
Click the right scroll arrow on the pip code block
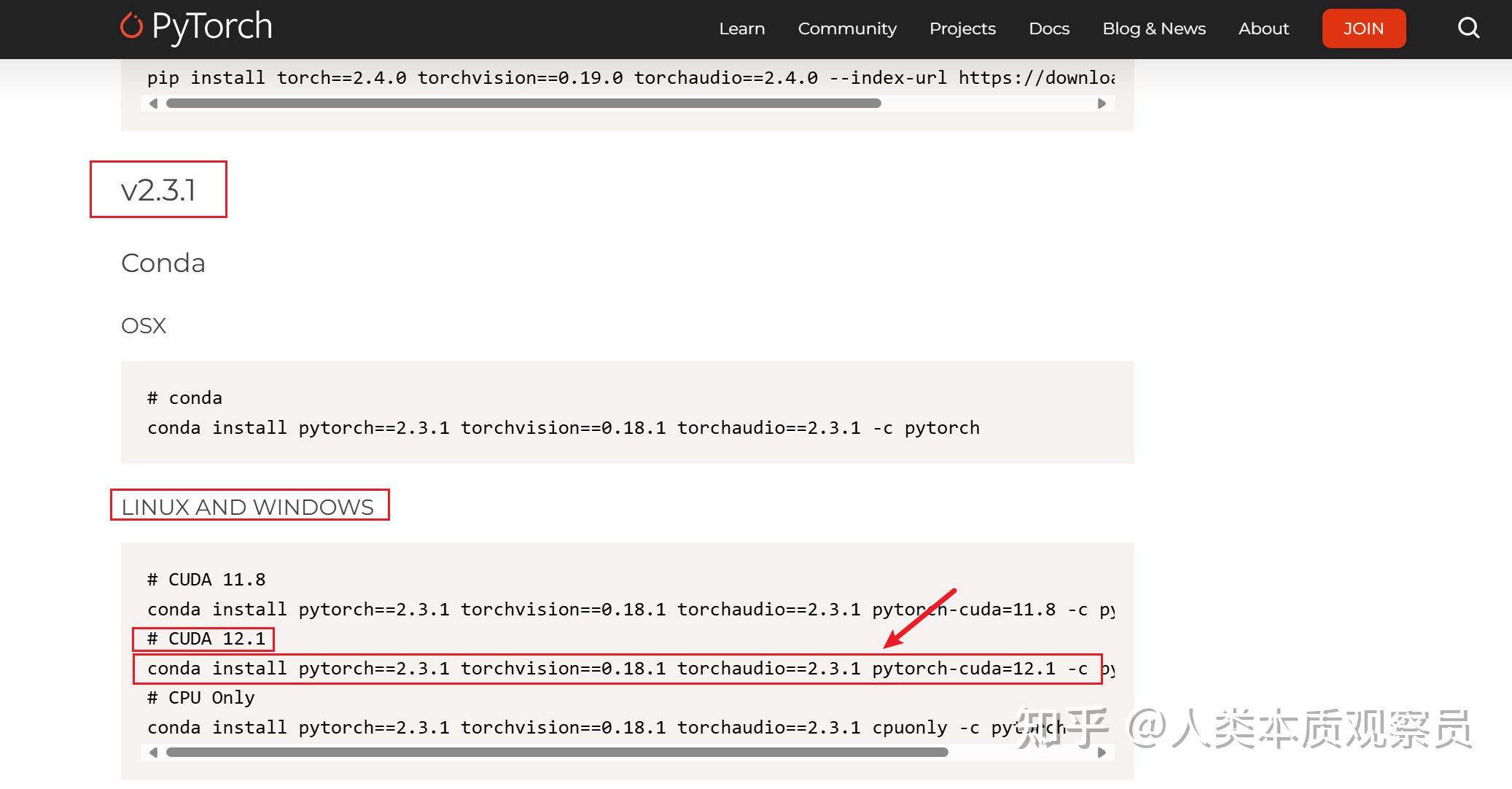pyautogui.click(x=1103, y=104)
